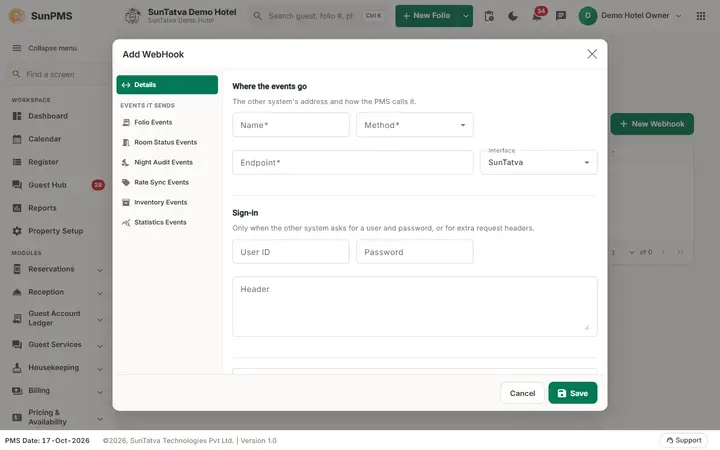Click the Support button
The image size is (720, 450).
683,440
